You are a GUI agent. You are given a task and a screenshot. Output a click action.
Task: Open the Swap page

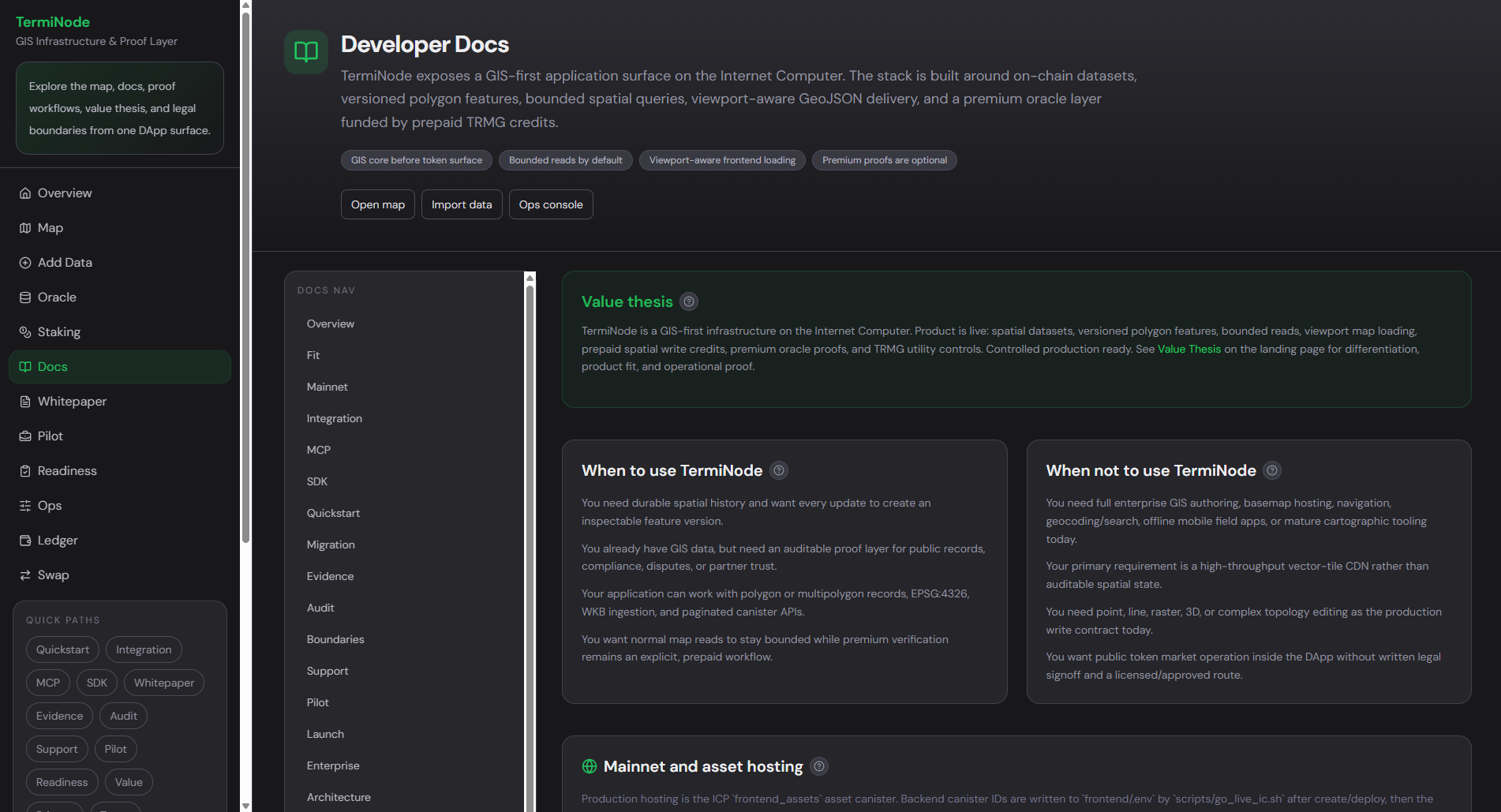(120, 575)
